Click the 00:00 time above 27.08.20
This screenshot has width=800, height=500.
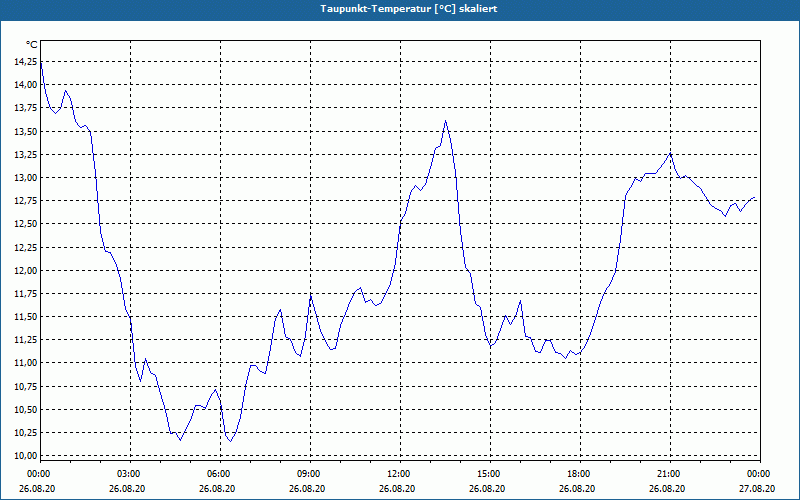click(x=760, y=474)
